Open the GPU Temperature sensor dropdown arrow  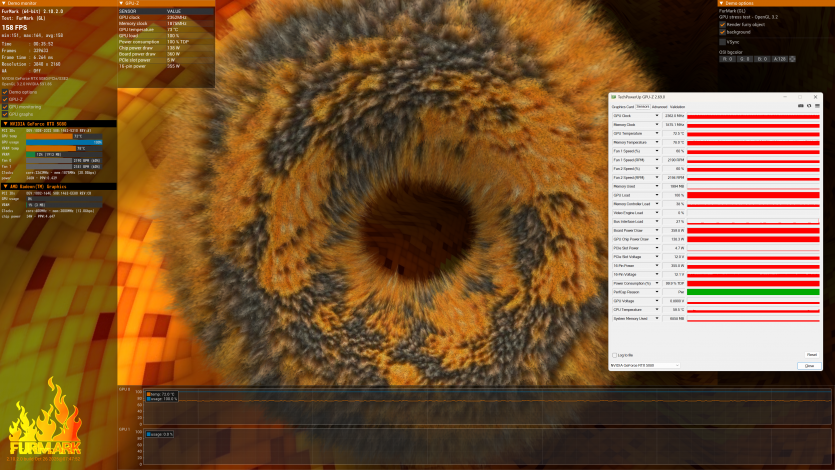(x=657, y=132)
